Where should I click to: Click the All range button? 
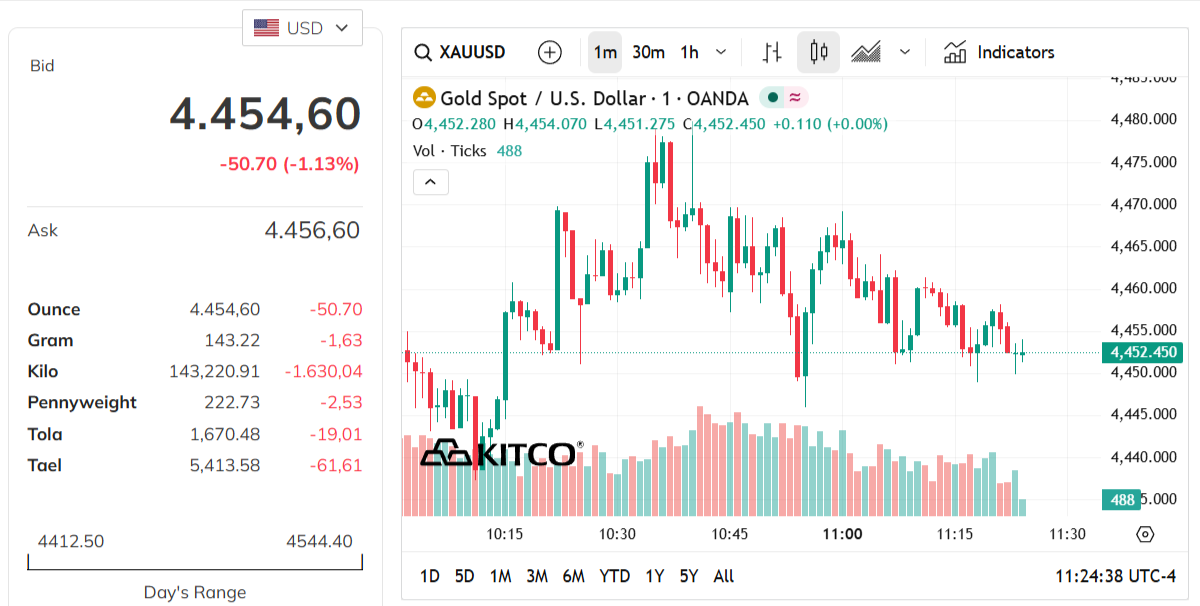click(723, 576)
